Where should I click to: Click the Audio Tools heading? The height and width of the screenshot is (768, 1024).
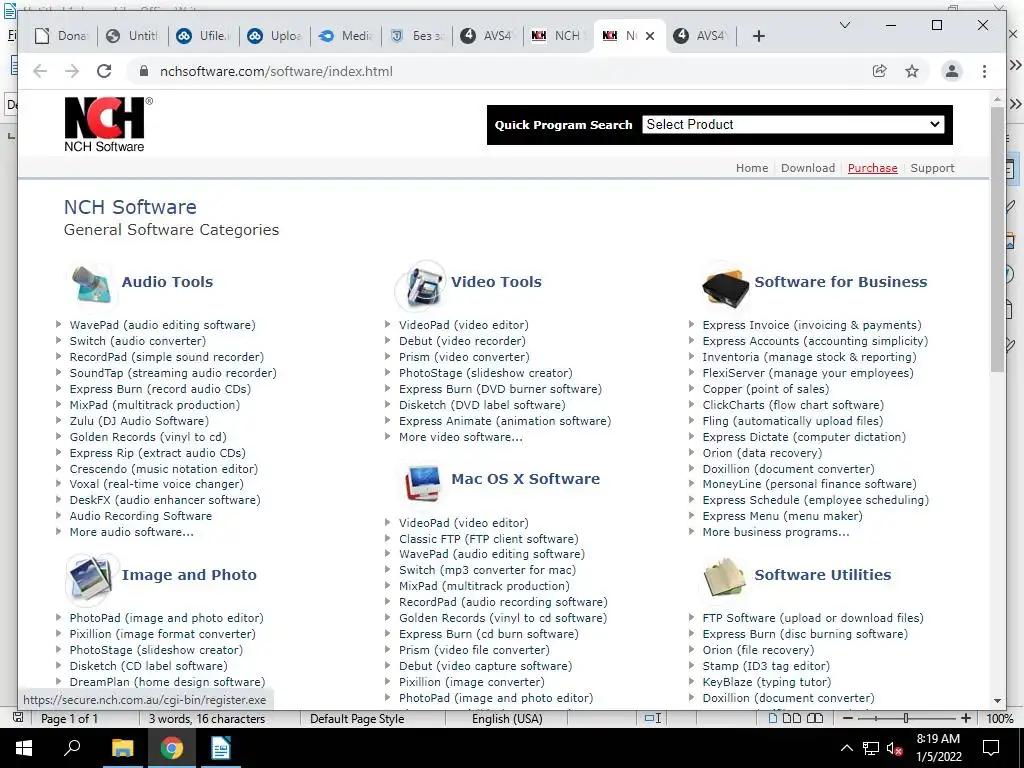[167, 281]
